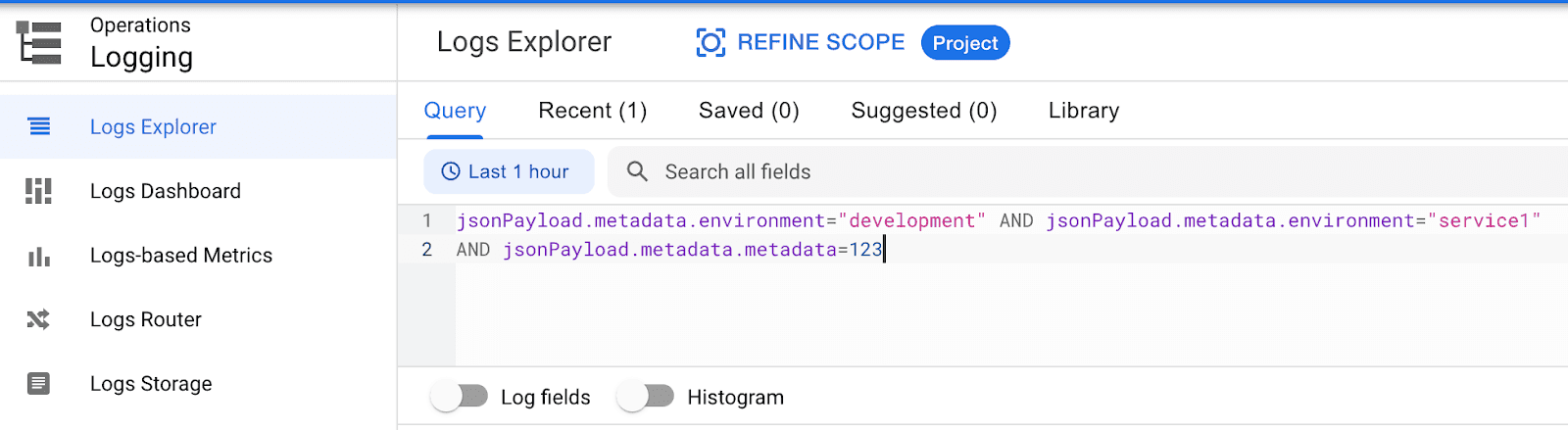Open Logs Router page
Viewport: 1568px width, 430px height.
click(198, 319)
